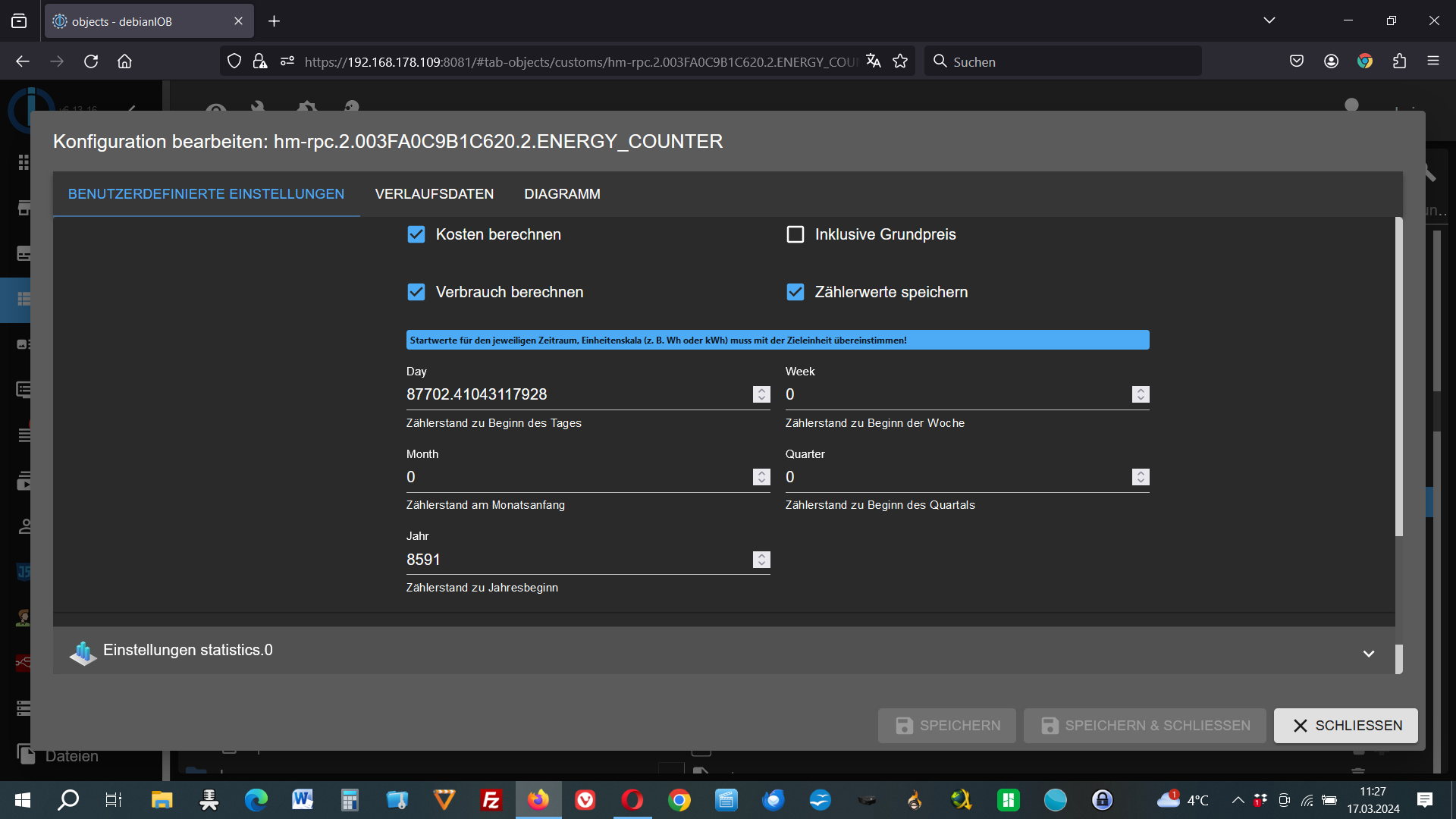
Task: Switch to Verlaufsdaten tab
Action: (x=435, y=194)
